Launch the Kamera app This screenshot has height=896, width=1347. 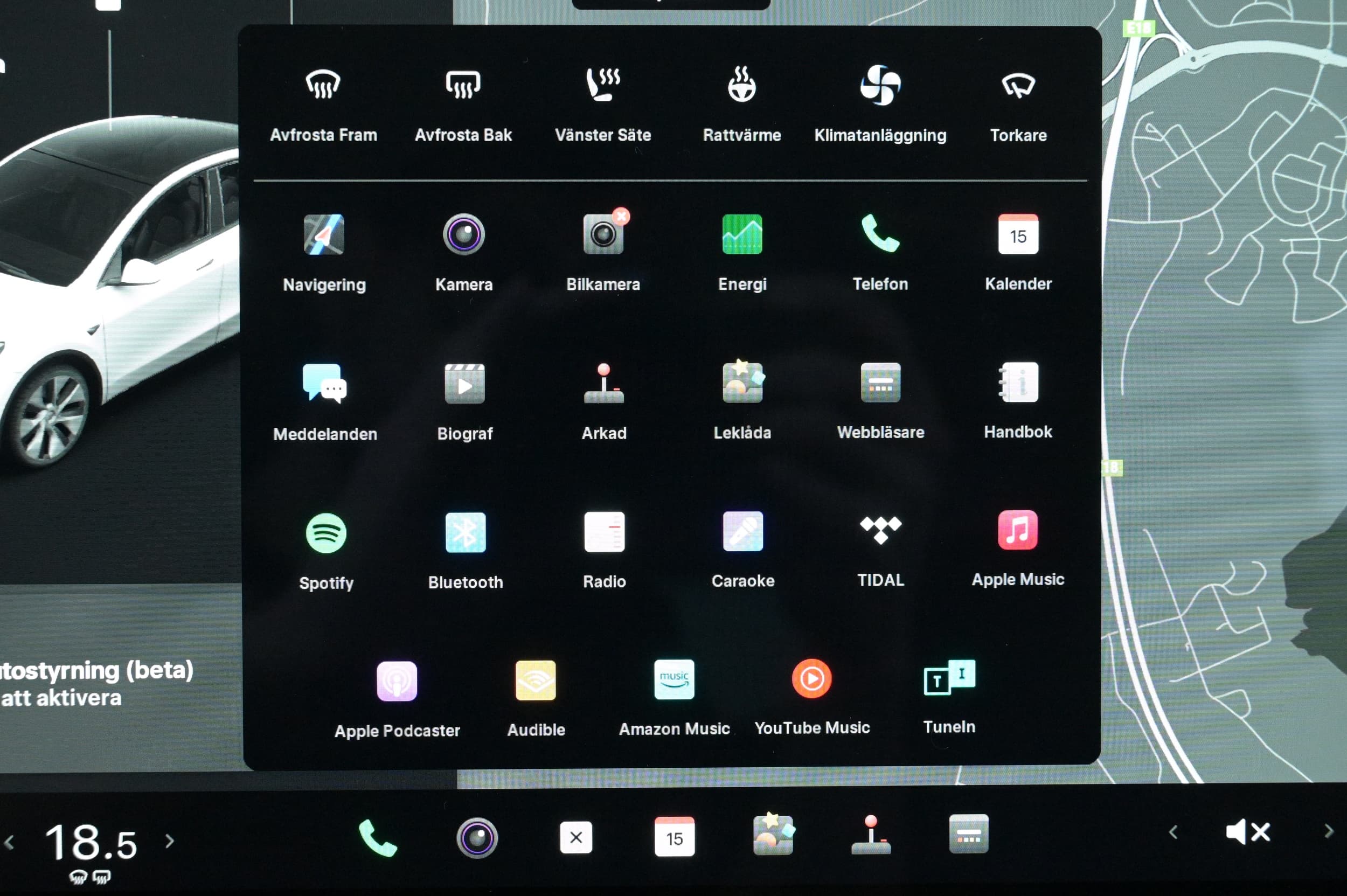point(463,254)
